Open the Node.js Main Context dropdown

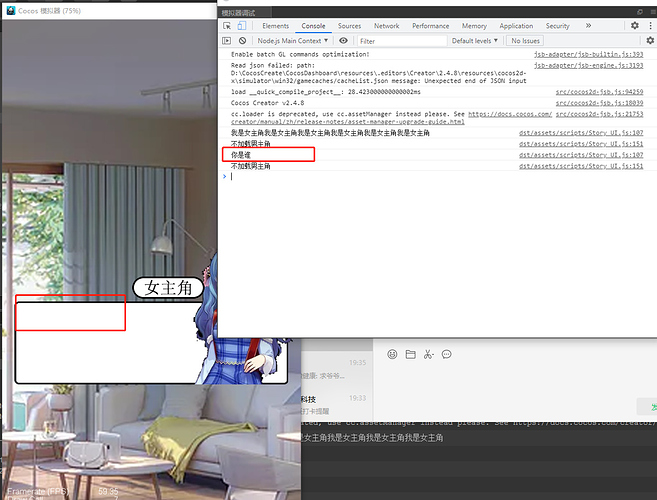(292, 41)
